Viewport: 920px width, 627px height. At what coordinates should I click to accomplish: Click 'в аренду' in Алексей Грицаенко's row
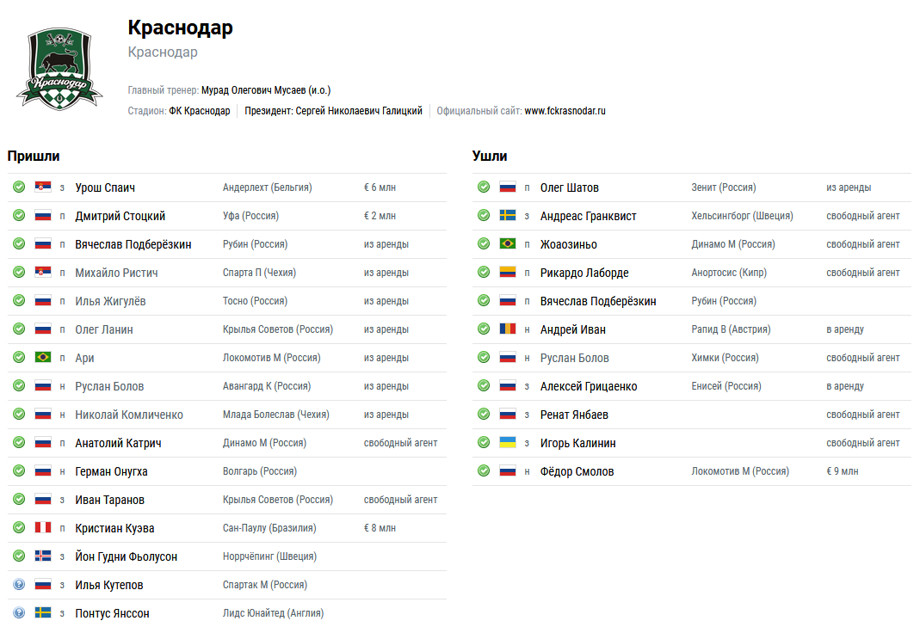tap(845, 386)
